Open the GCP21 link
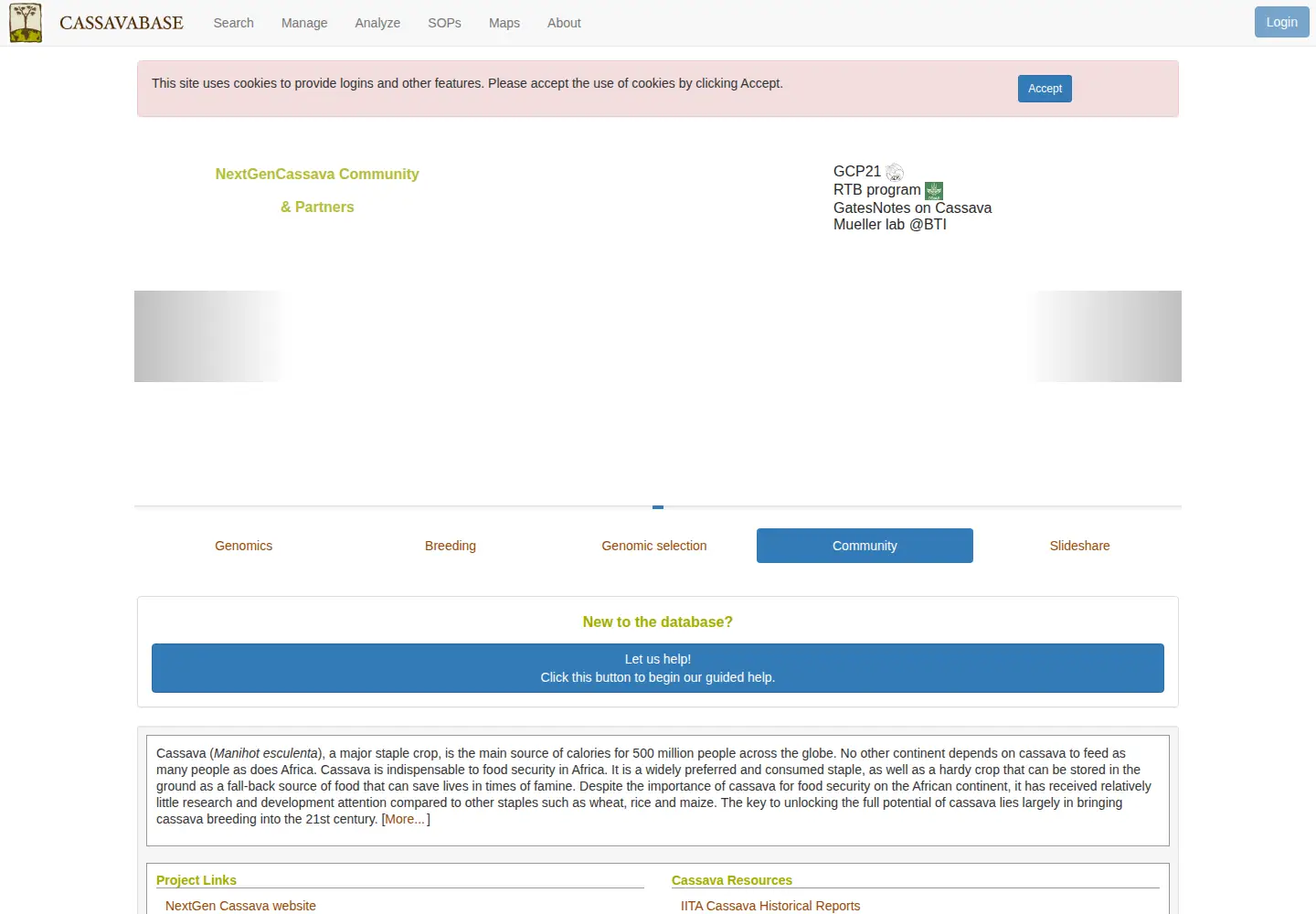The width and height of the screenshot is (1316, 914). [857, 172]
